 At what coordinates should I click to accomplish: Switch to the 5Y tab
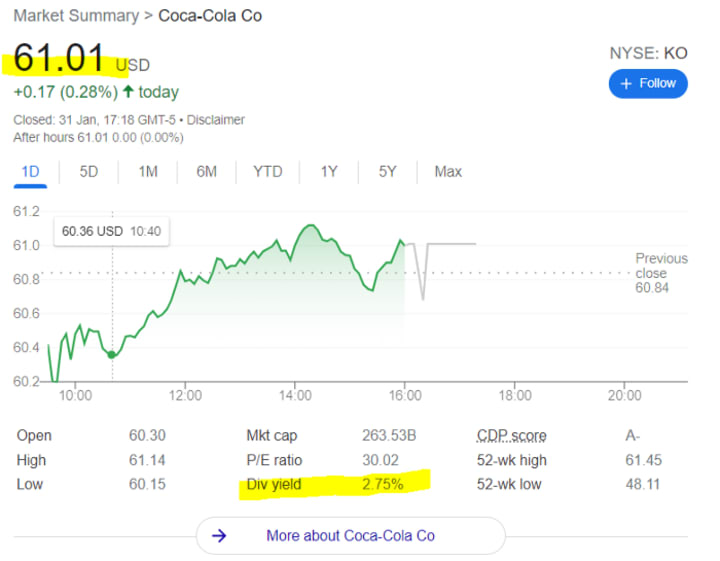click(387, 172)
